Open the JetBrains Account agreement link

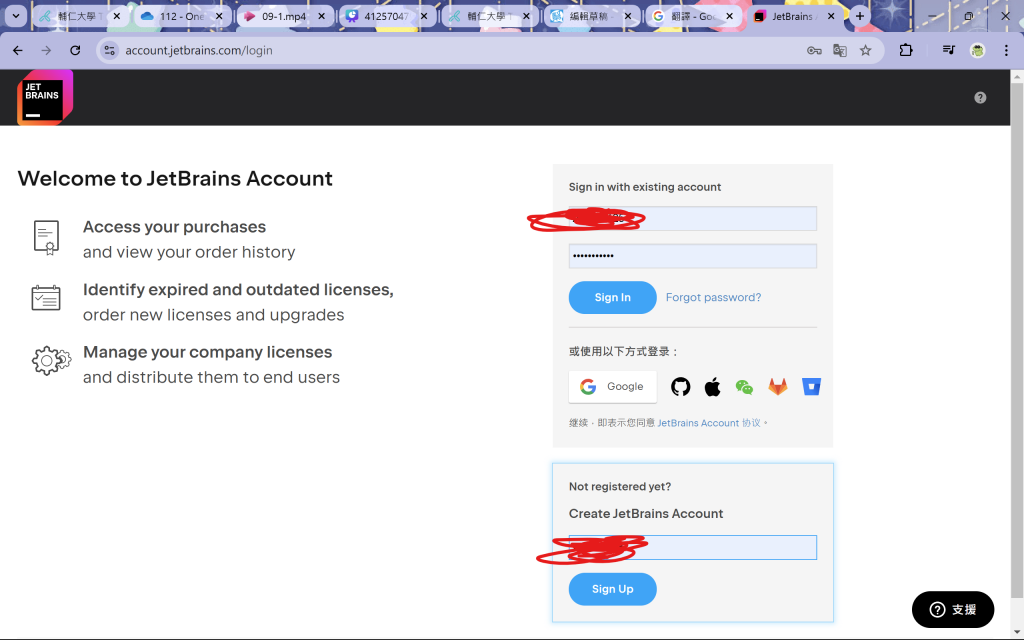point(709,423)
